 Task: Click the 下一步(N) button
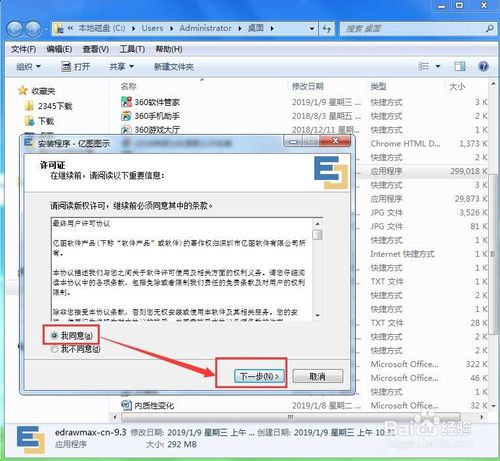point(259,376)
